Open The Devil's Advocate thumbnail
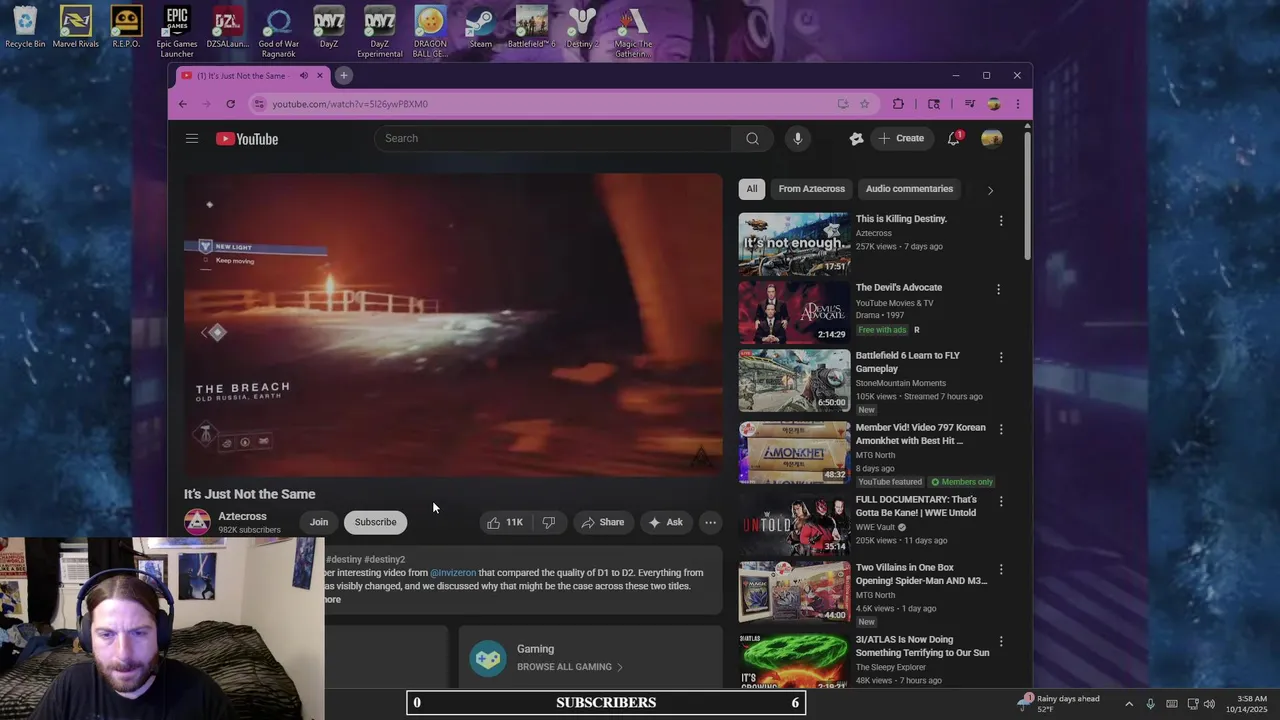The width and height of the screenshot is (1280, 720). (794, 311)
